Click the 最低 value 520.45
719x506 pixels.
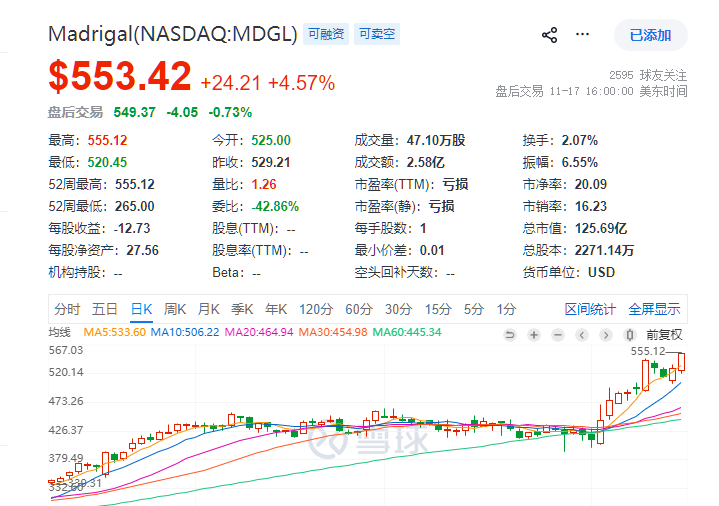pyautogui.click(x=107, y=162)
